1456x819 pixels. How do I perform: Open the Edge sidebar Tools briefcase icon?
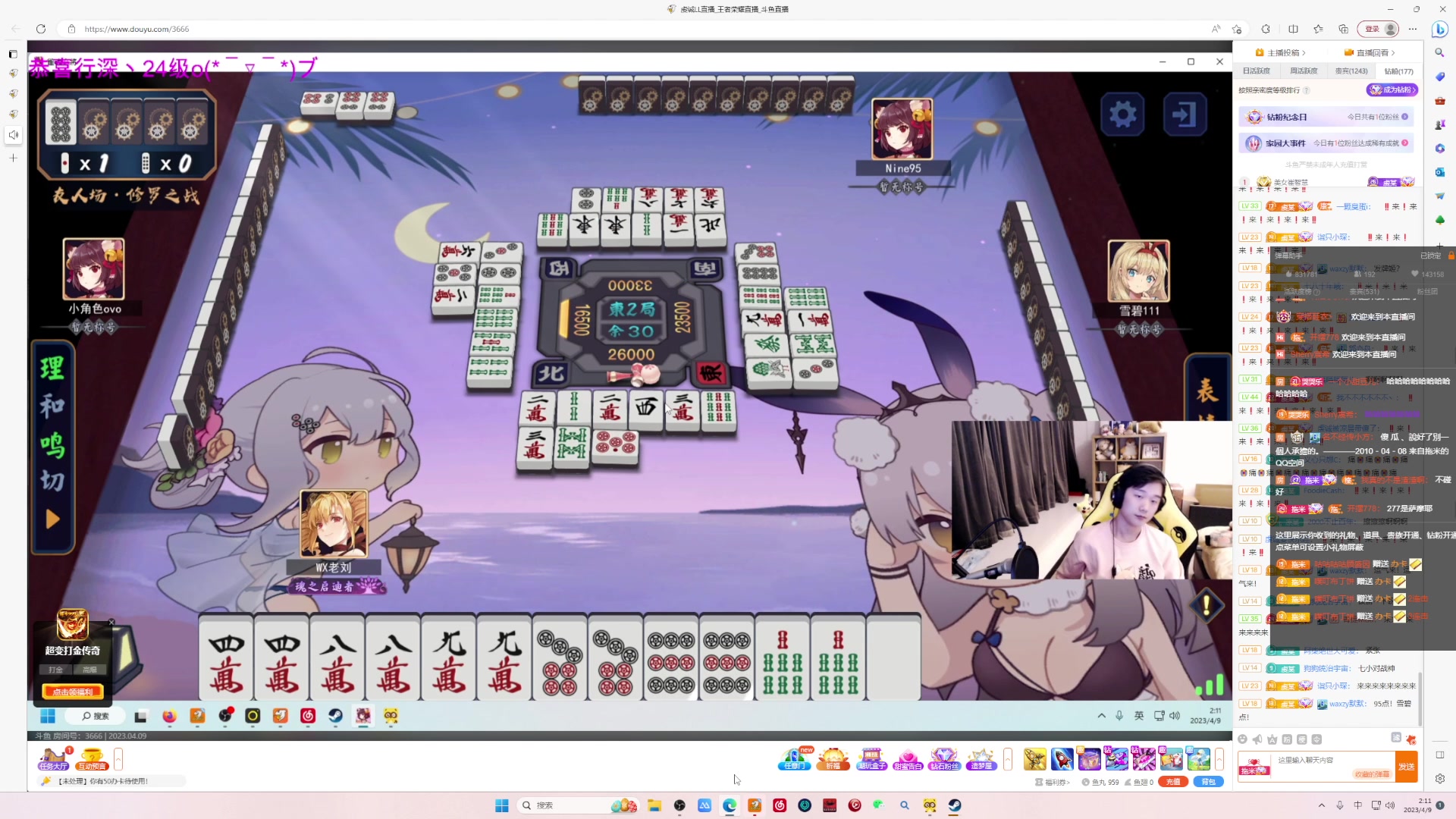[x=1439, y=100]
